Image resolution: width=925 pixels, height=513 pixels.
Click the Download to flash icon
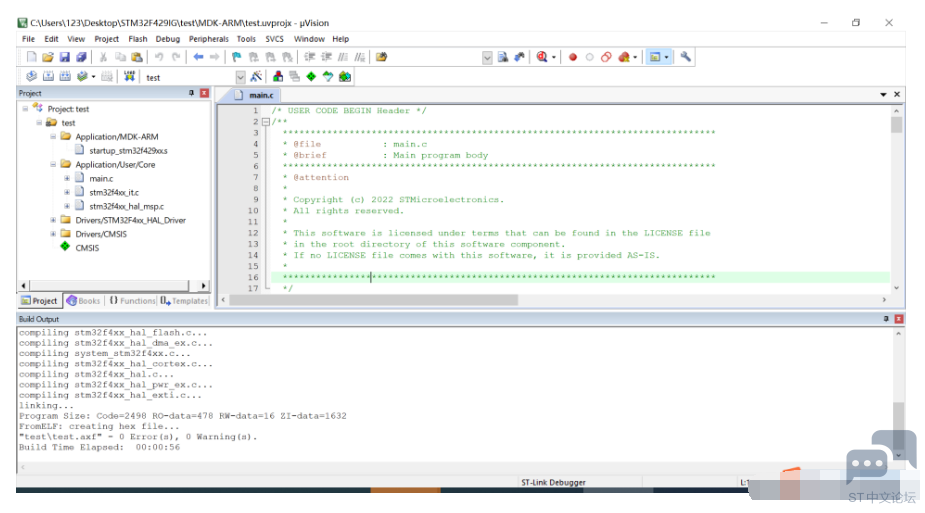tap(129, 77)
